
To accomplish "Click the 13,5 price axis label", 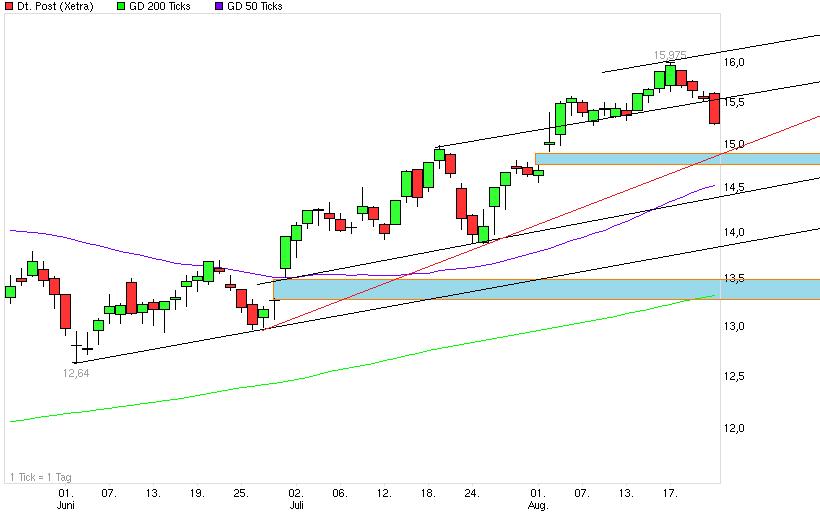I will [x=734, y=278].
